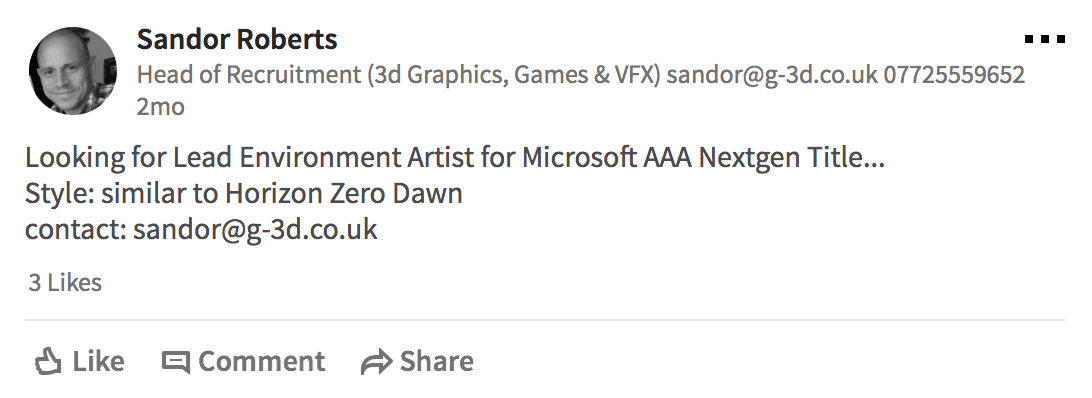
Task: Select the Comment label text
Action: (x=262, y=361)
